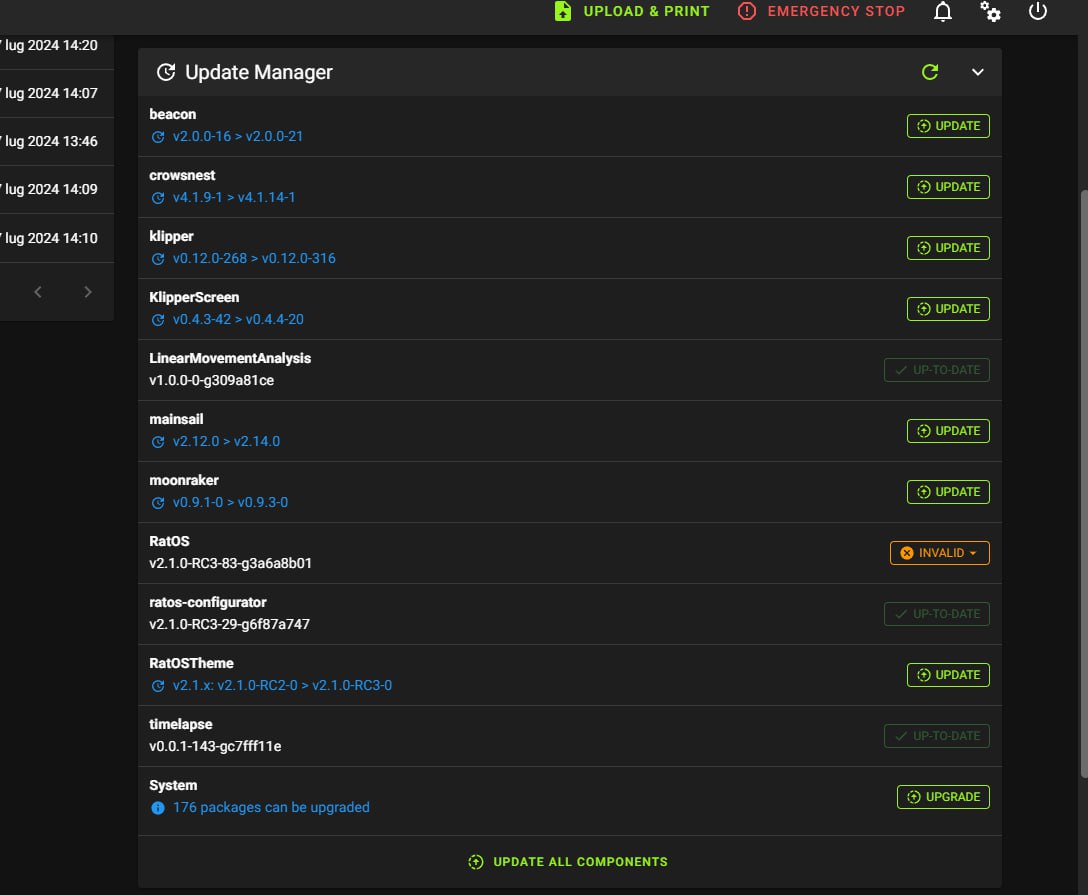Open KlipperScreen version link v0.4.3-42 > v0.4.4-20
Viewport: 1088px width, 895px height.
coord(238,320)
